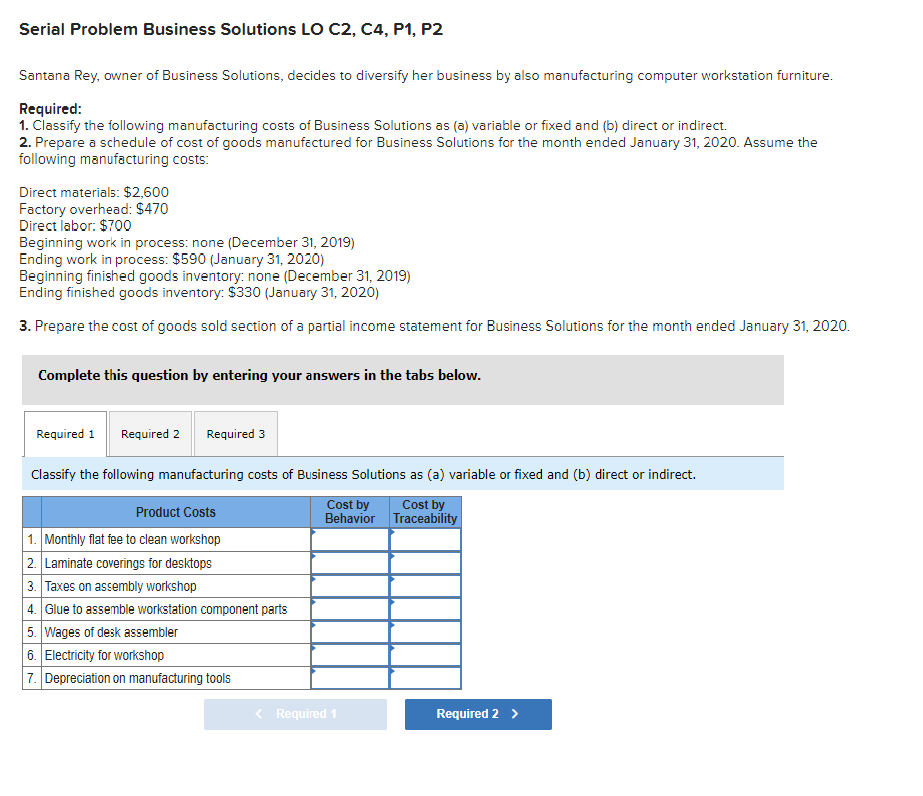Click the 'Direct labor: $700' line

click(75, 225)
